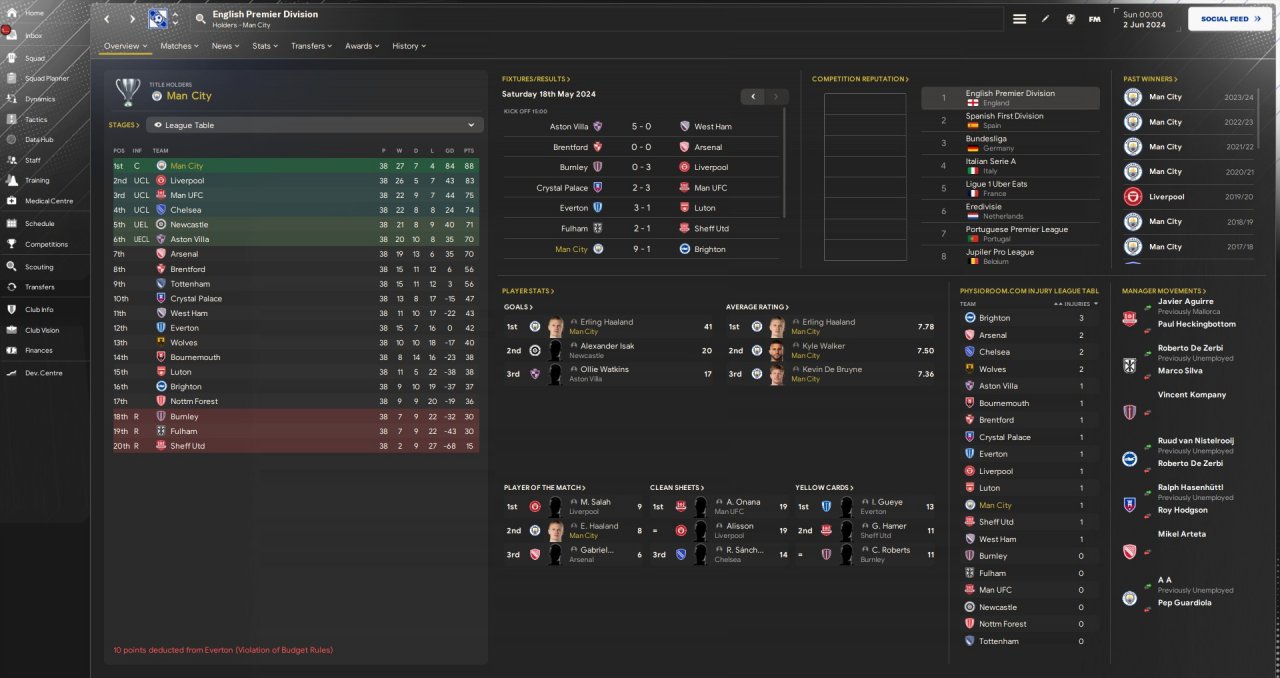
Task: Open the Transfers tab in top menu
Action: pos(312,46)
